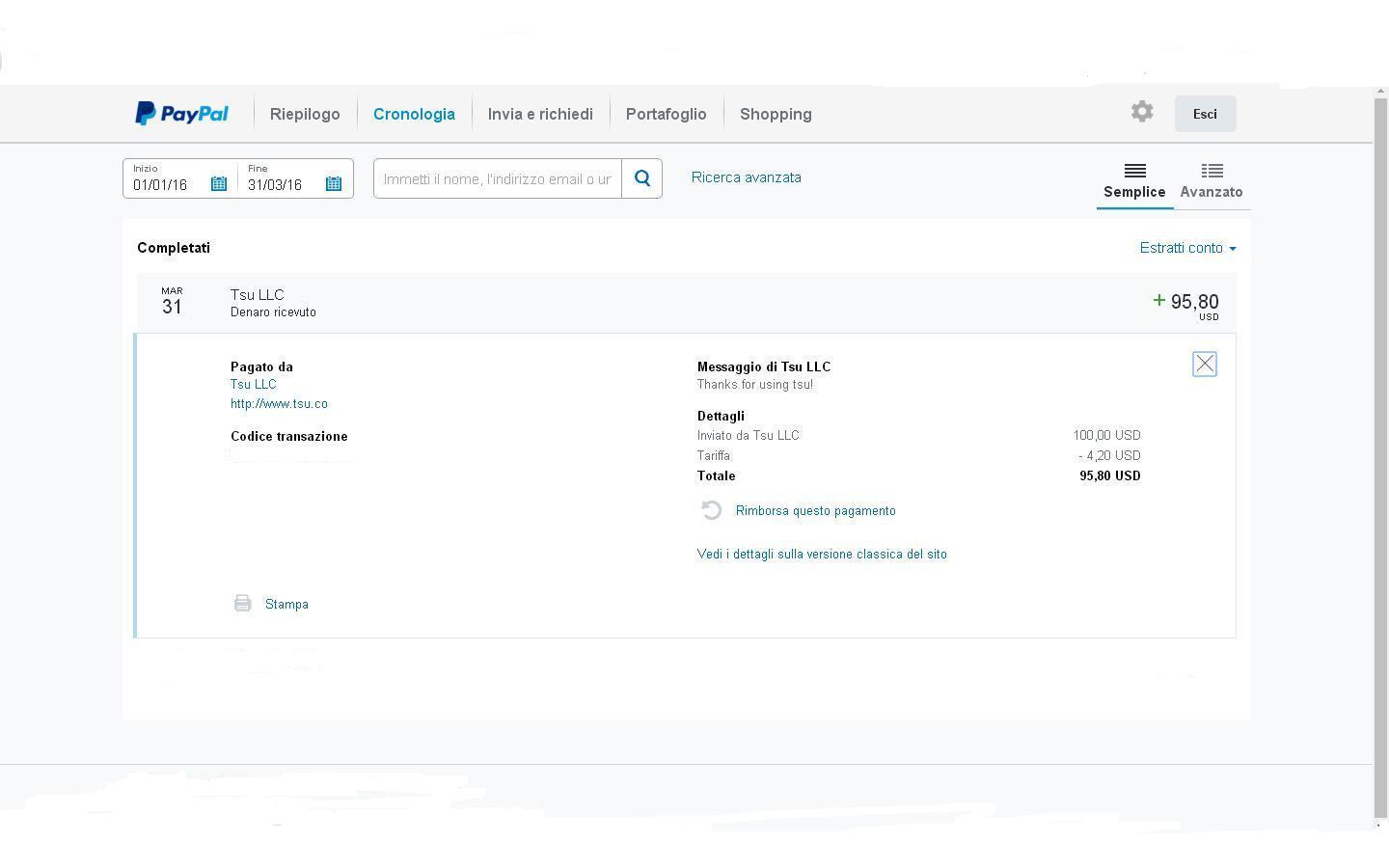The height and width of the screenshot is (868, 1389).
Task: Open the end date calendar picker
Action: point(334,184)
